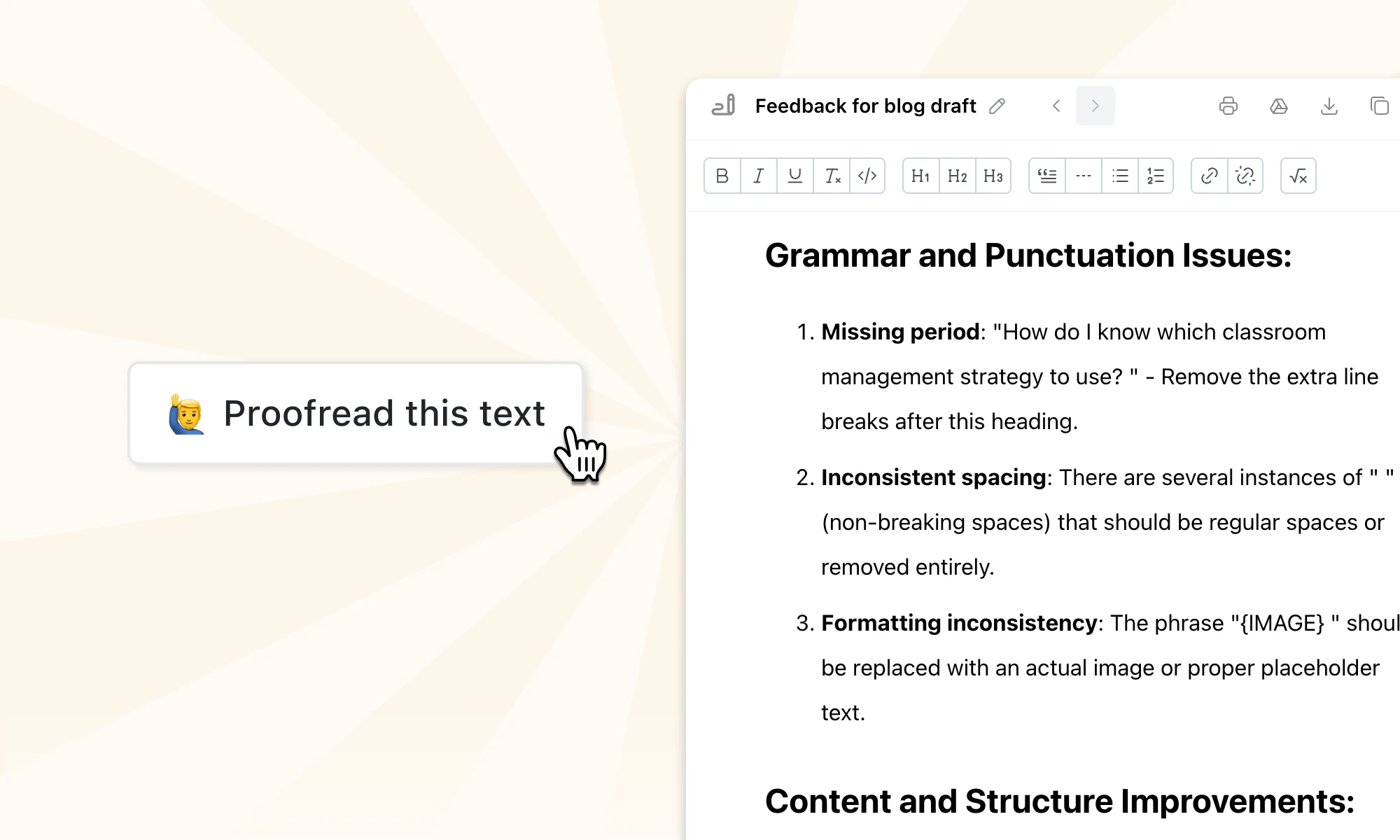Viewport: 1400px width, 840px height.
Task: Insert a blockquote
Action: click(x=1046, y=176)
